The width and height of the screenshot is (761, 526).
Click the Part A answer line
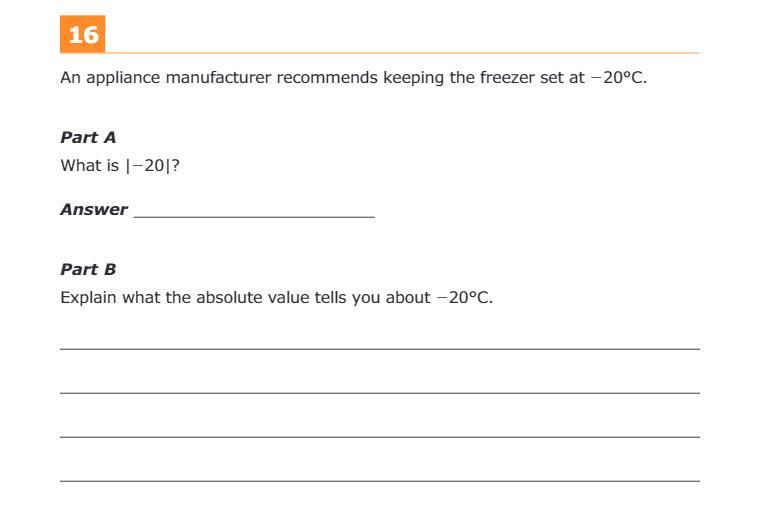point(254,216)
